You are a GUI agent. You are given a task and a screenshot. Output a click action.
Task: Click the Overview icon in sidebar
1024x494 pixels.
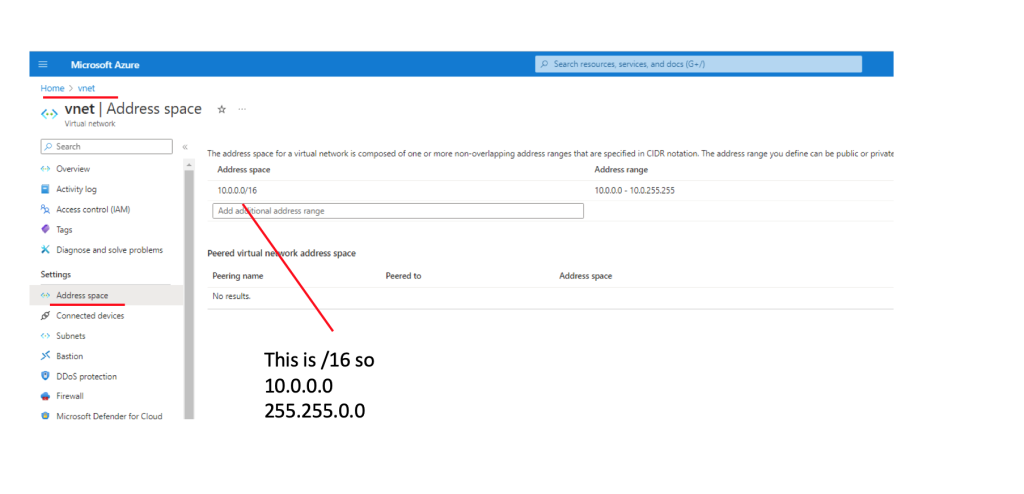click(45, 169)
